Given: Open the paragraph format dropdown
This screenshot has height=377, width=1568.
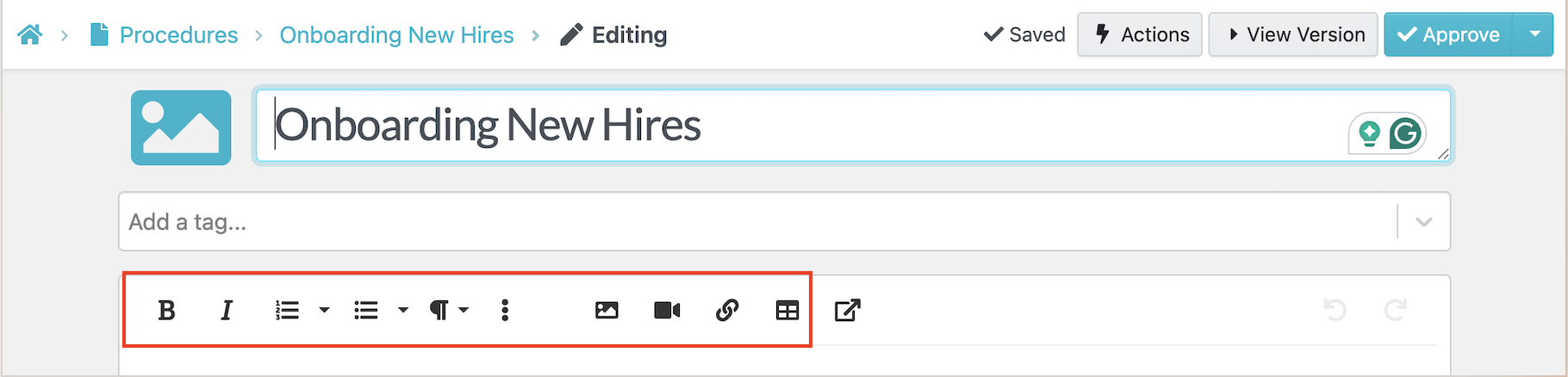Looking at the screenshot, I should pos(449,310).
